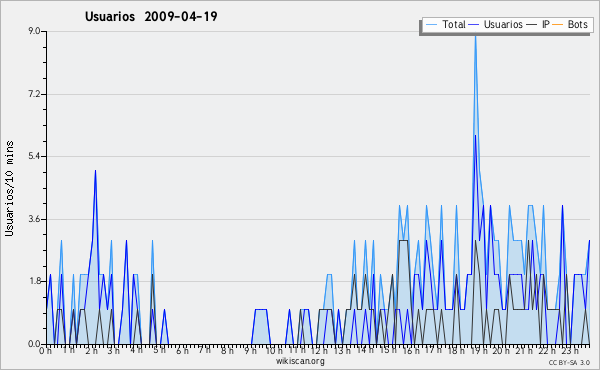The width and height of the screenshot is (600, 370).
Task: Click the 'CC BY-SA 3.0' license text
Action: (569, 362)
